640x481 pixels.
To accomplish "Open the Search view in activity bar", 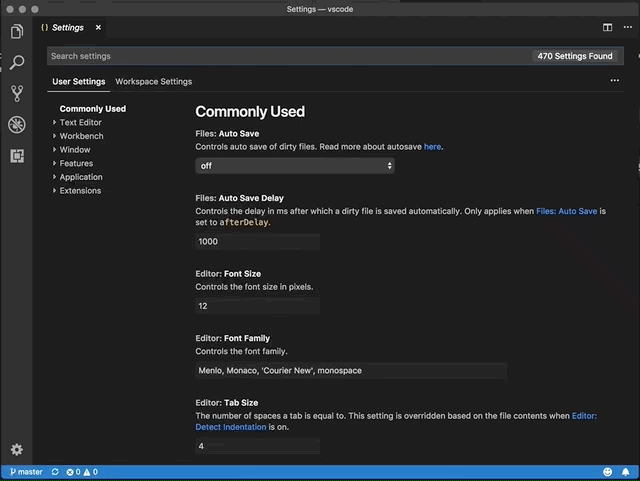I will [x=16, y=63].
